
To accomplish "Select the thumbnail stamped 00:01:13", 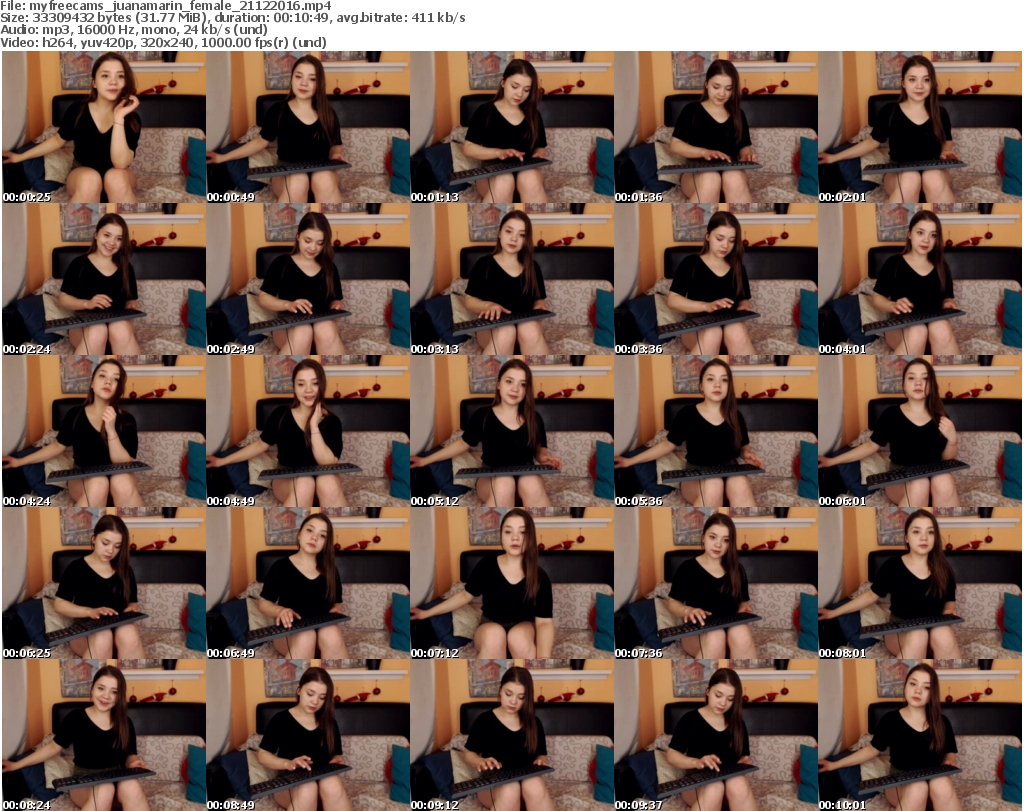I will (x=512, y=127).
